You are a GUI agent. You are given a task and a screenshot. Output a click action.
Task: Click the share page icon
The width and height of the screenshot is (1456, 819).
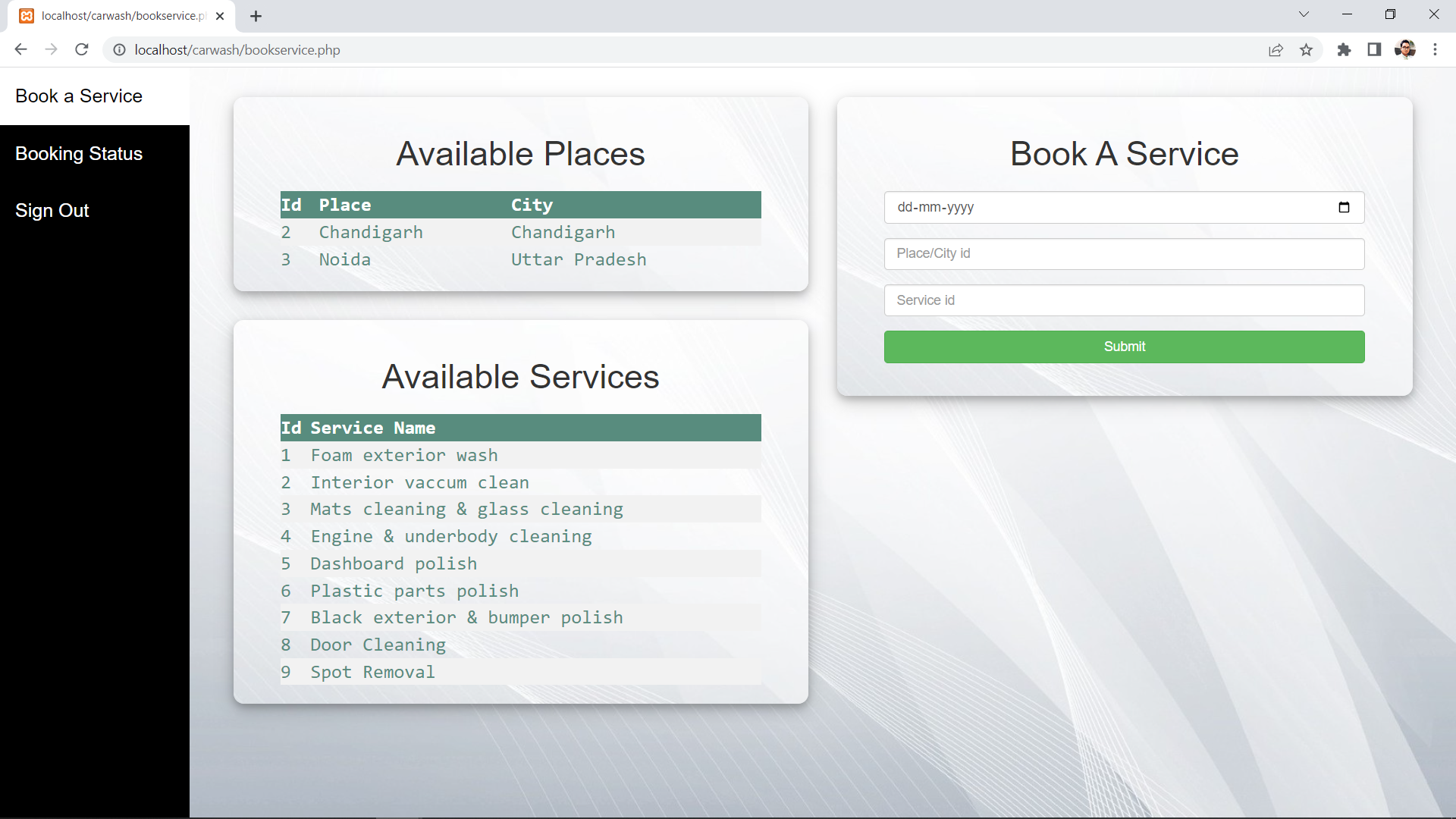(x=1276, y=49)
